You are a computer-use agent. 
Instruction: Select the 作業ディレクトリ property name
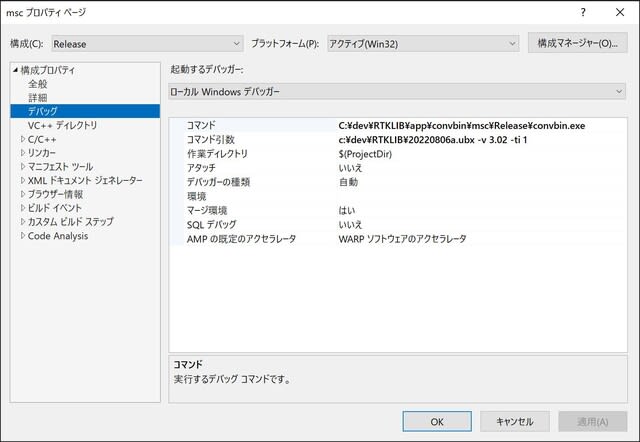(217, 153)
